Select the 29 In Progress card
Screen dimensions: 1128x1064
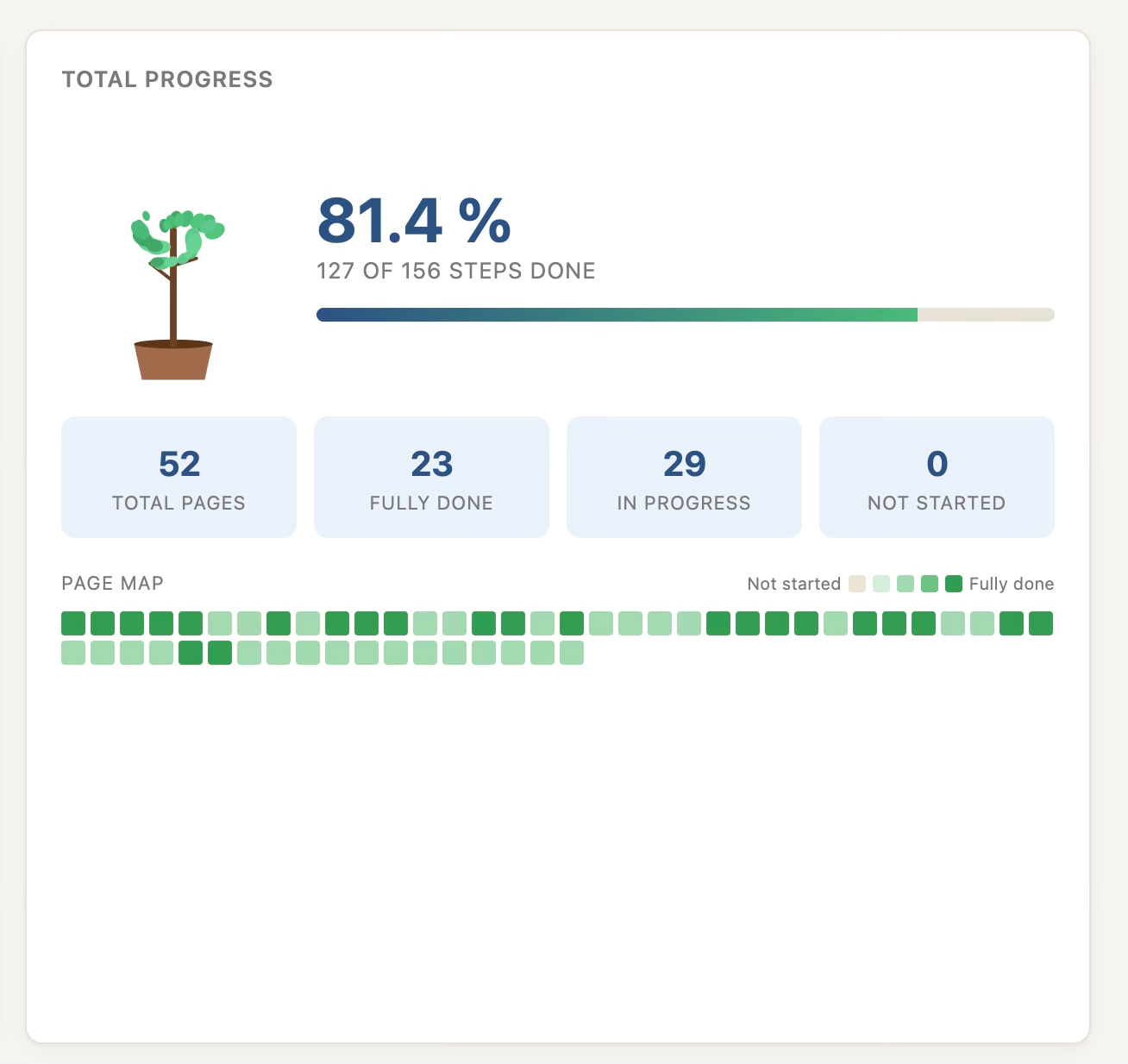pos(684,477)
